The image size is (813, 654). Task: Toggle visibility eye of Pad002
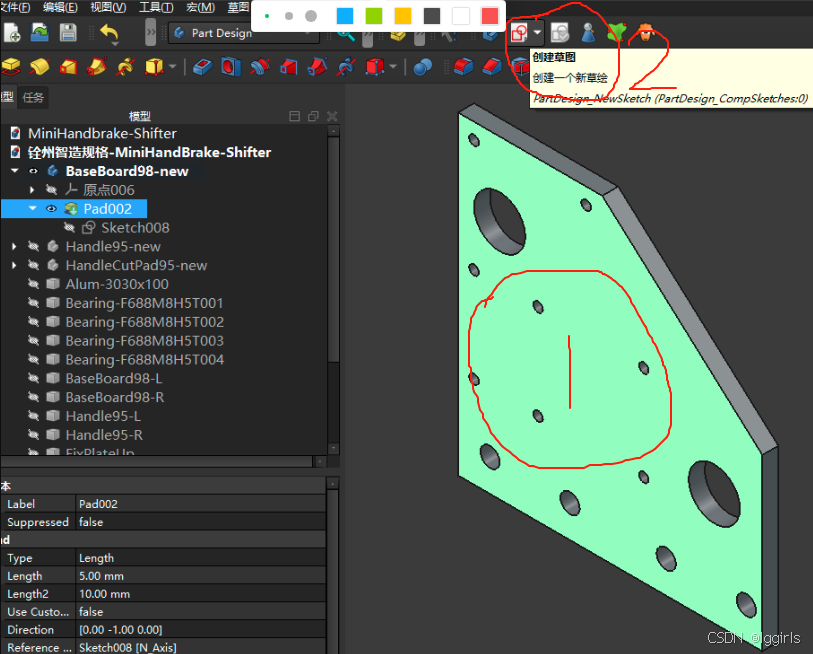(x=51, y=208)
